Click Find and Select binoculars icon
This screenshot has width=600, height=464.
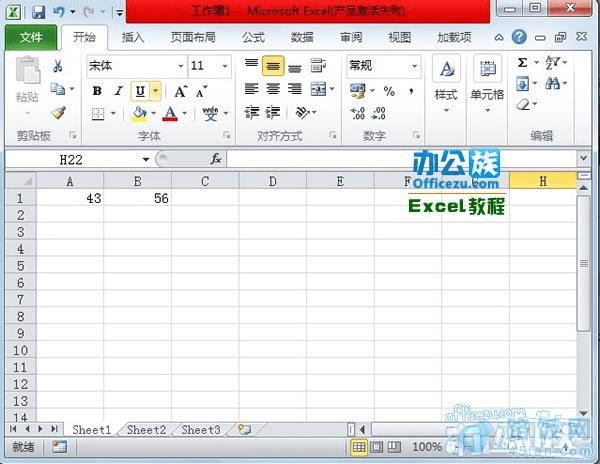tap(552, 83)
